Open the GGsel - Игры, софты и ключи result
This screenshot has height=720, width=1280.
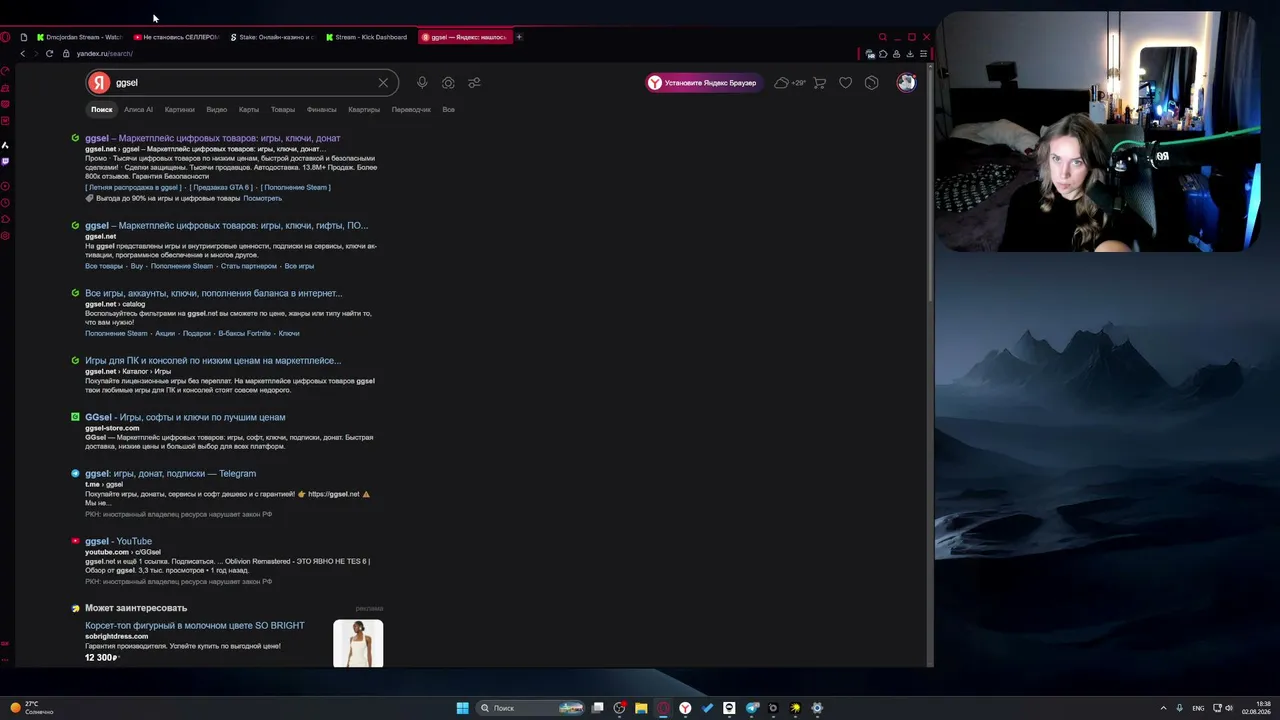[x=185, y=417]
